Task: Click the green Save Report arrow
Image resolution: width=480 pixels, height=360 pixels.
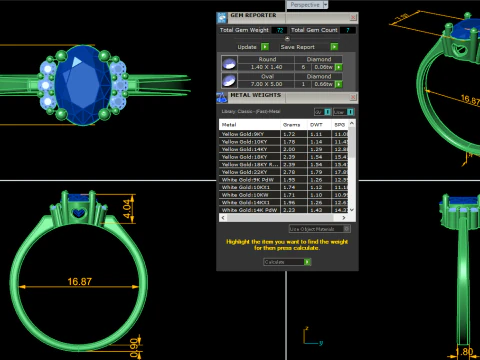Action: (334, 47)
